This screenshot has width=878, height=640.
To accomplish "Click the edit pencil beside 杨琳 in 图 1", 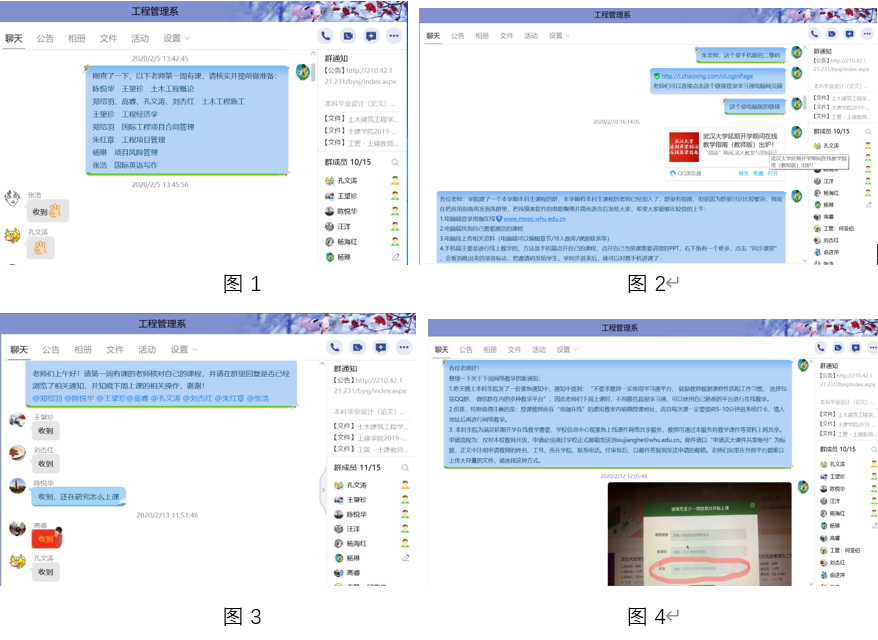I will pyautogui.click(x=395, y=257).
